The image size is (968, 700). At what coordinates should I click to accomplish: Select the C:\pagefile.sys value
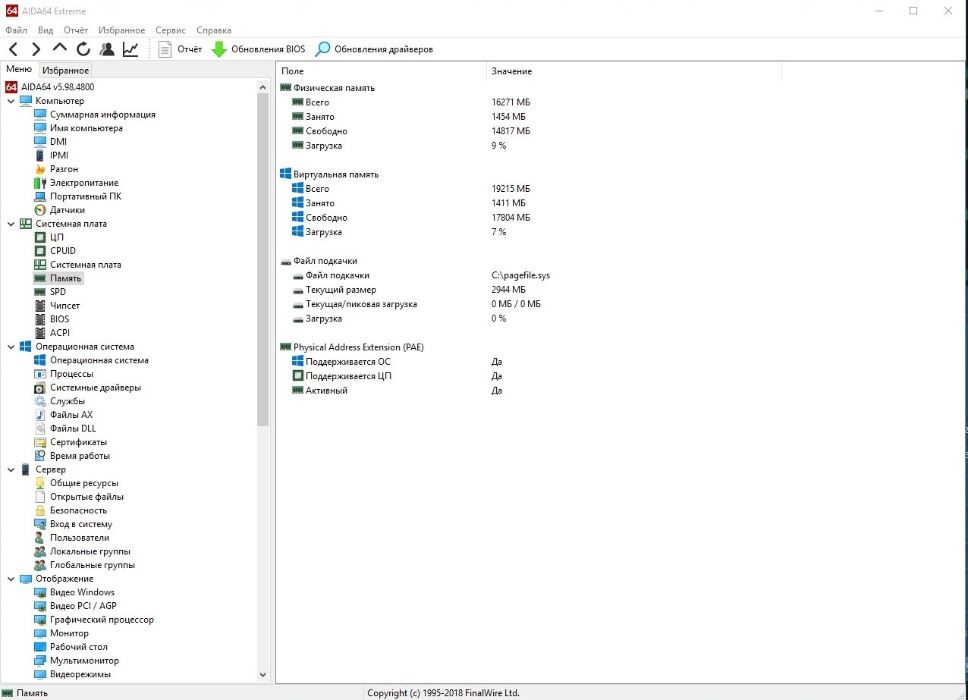520,275
